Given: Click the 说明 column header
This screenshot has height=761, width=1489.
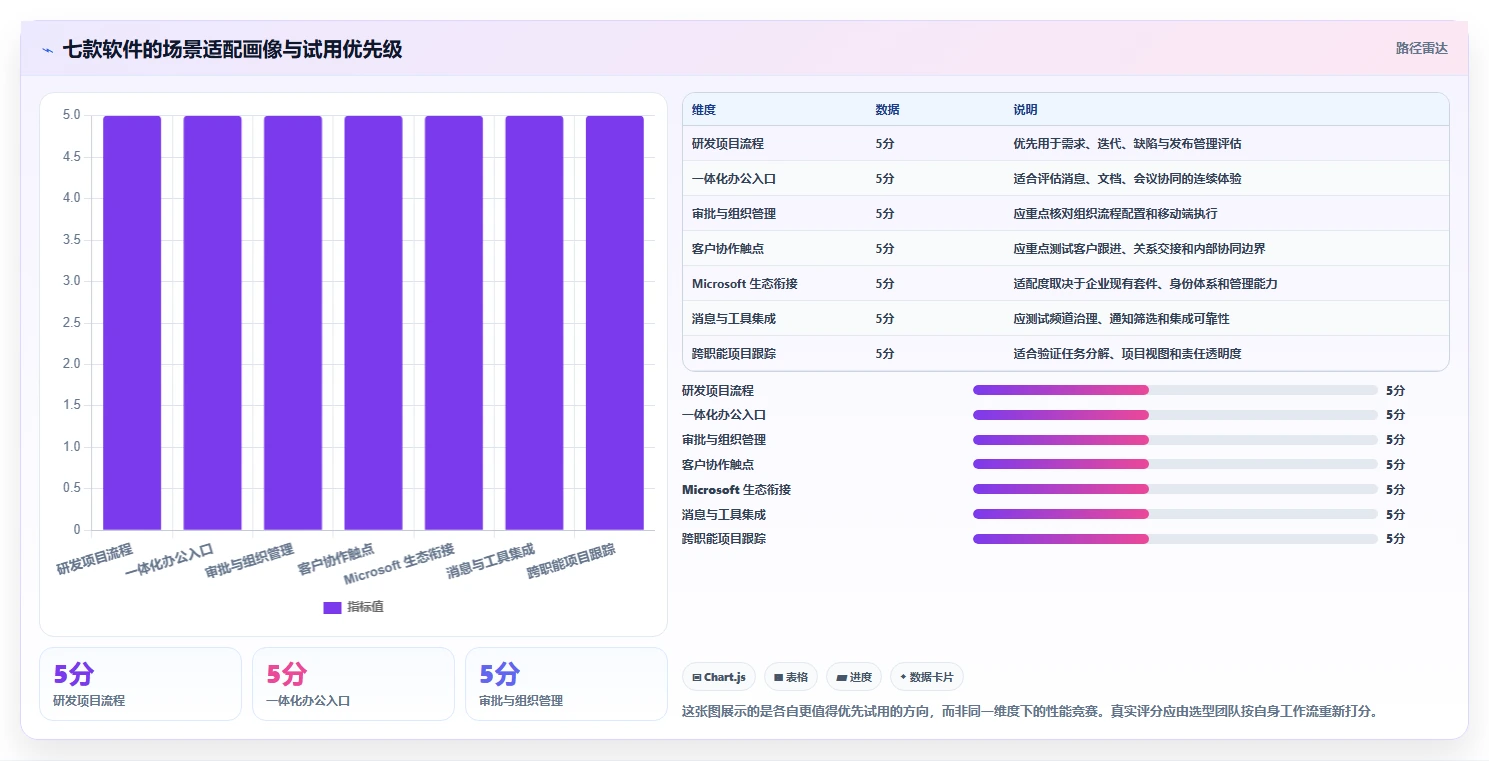Looking at the screenshot, I should pyautogui.click(x=1025, y=110).
